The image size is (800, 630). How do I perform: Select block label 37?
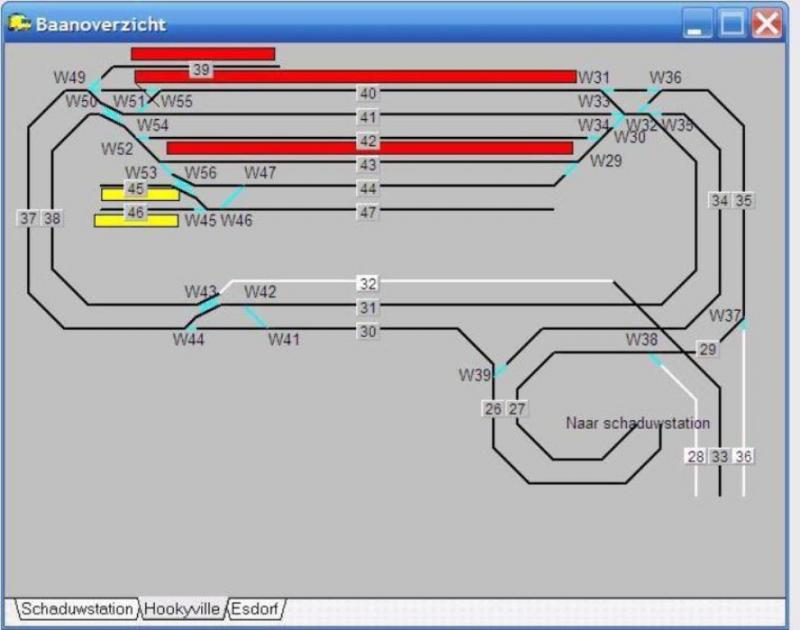(28, 218)
